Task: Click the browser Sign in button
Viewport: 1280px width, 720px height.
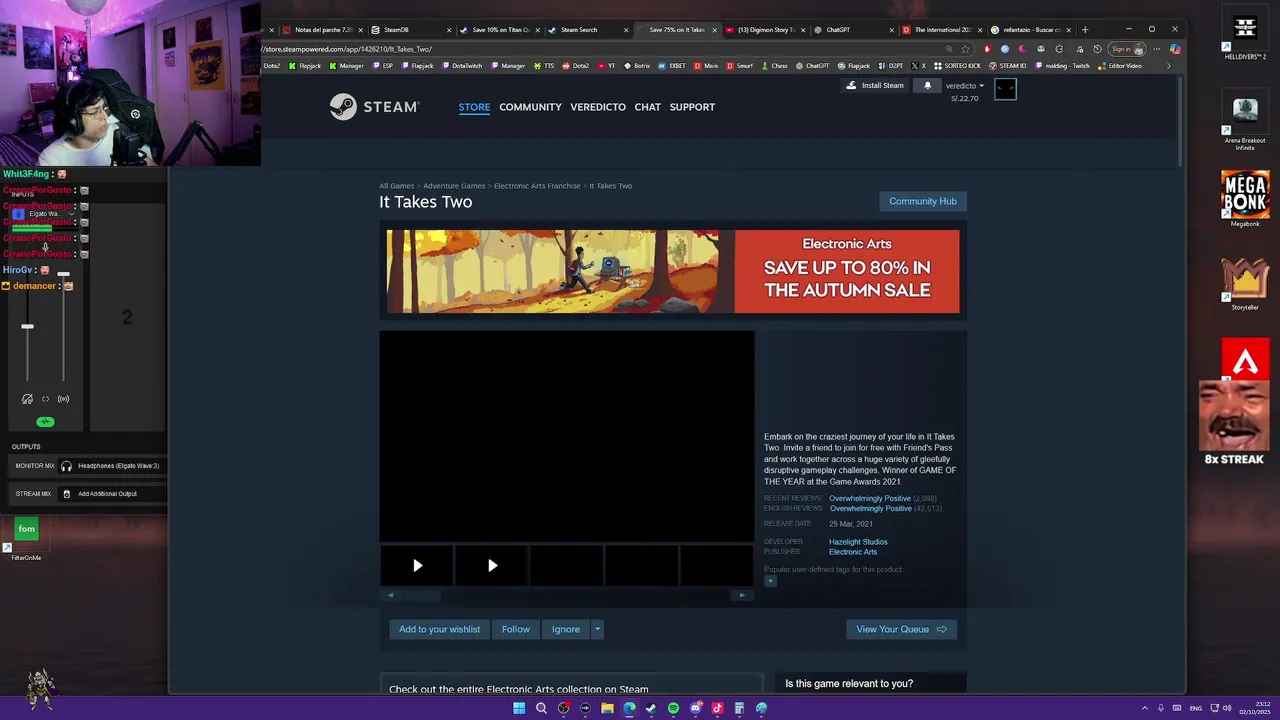Action: coord(1126,49)
